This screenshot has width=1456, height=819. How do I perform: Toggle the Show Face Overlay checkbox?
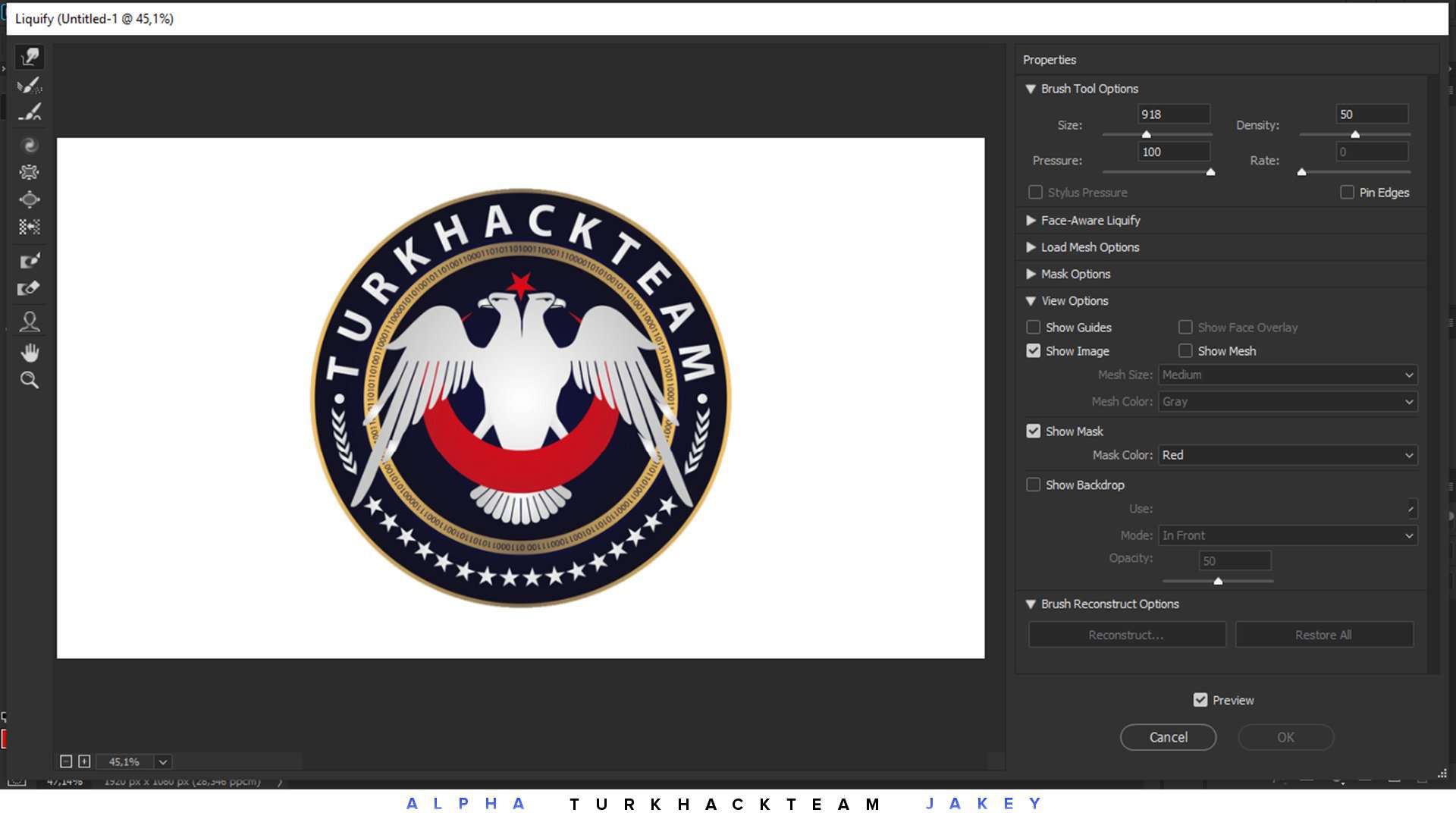1185,328
